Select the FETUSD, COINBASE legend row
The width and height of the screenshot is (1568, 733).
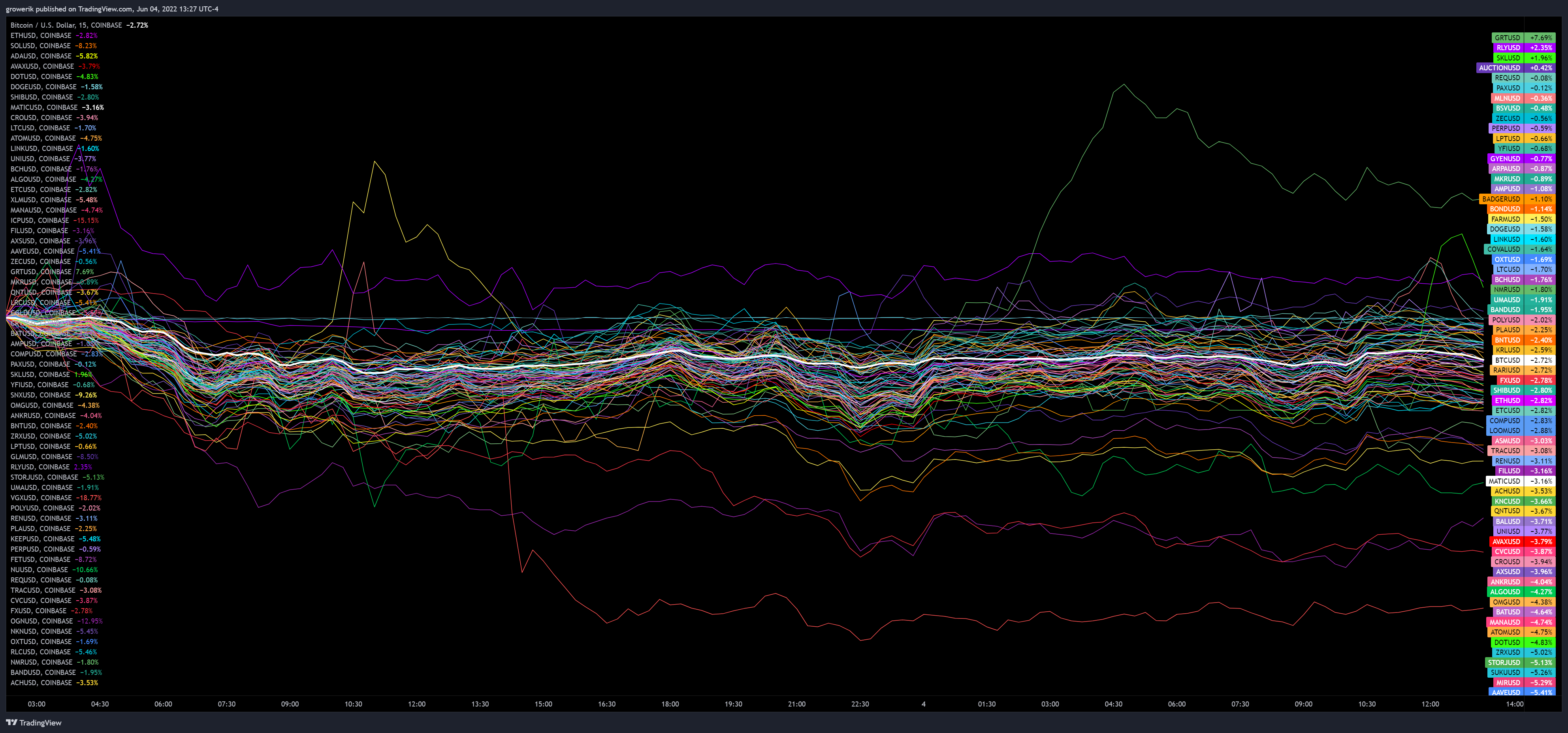(x=54, y=560)
